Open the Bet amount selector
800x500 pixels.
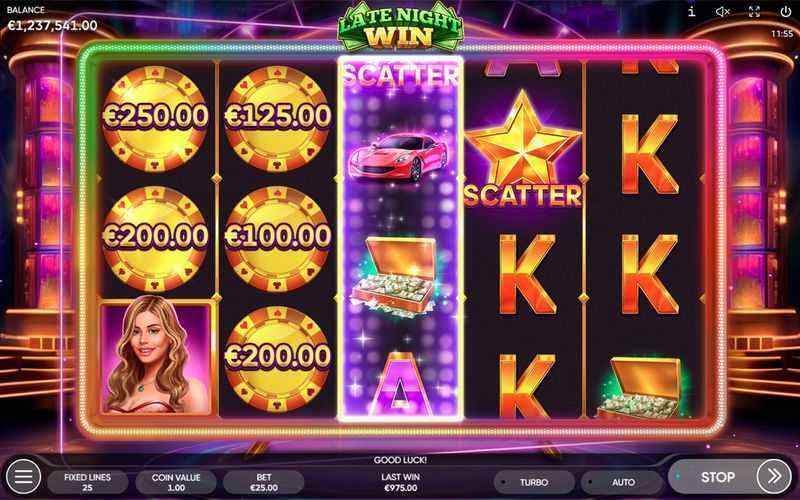tap(264, 482)
